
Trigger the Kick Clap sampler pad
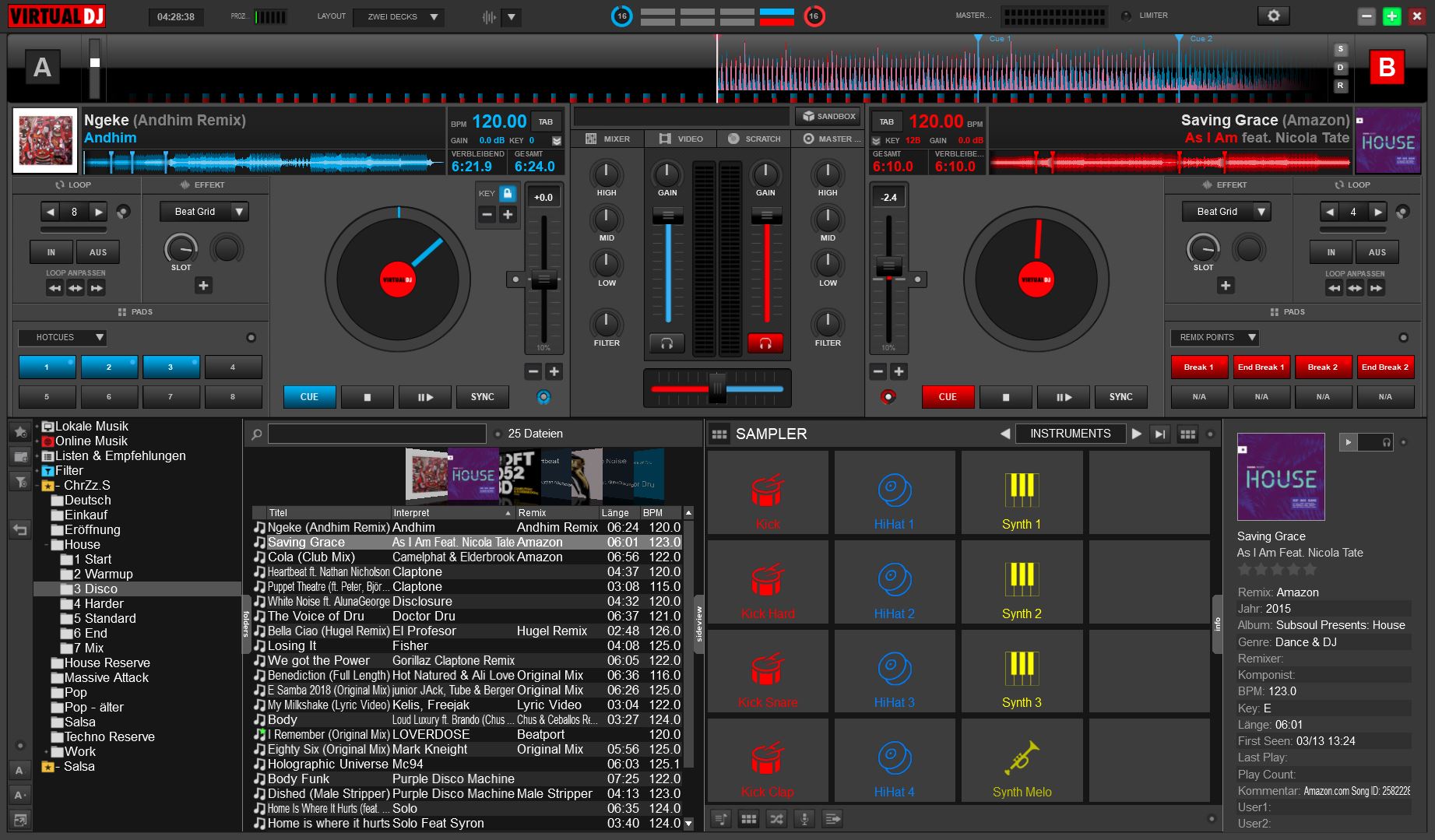pos(768,760)
